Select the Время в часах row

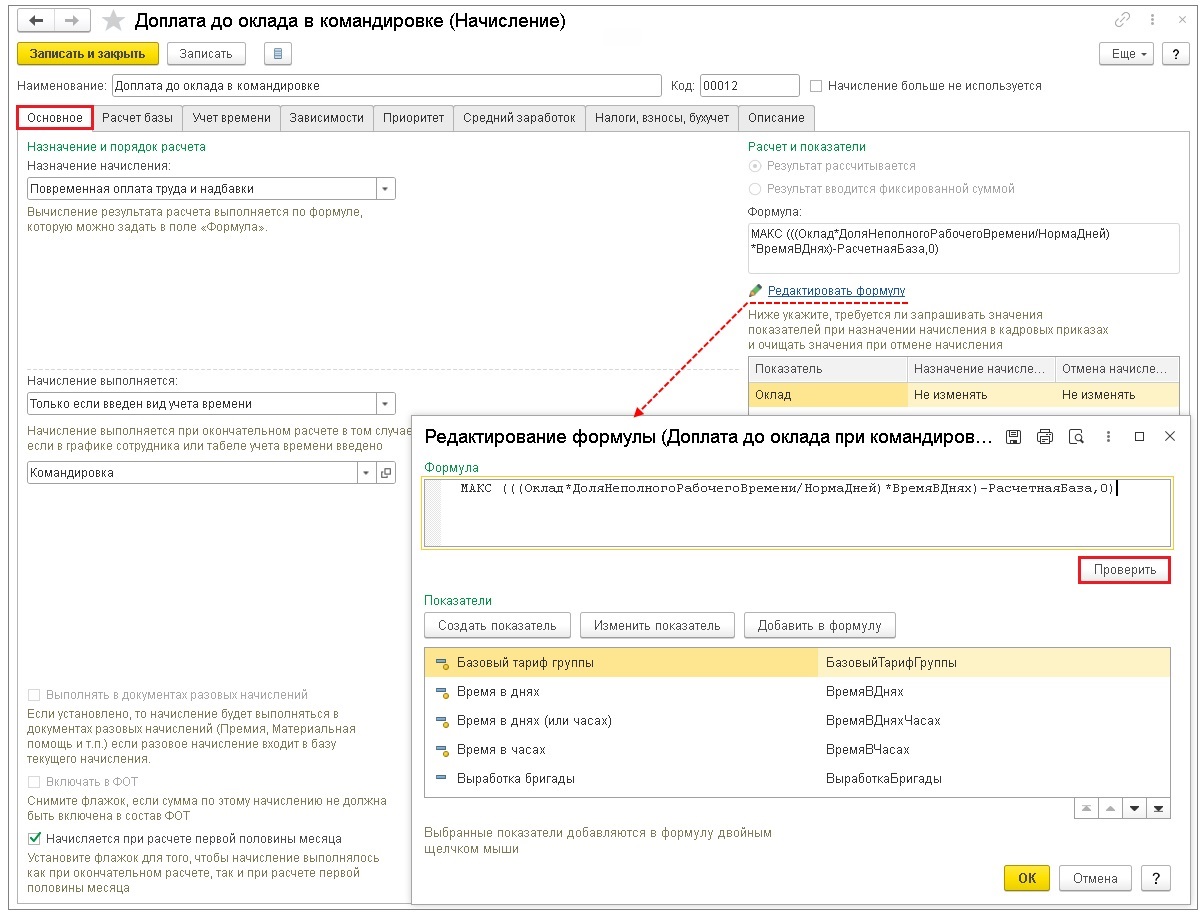[x=797, y=750]
